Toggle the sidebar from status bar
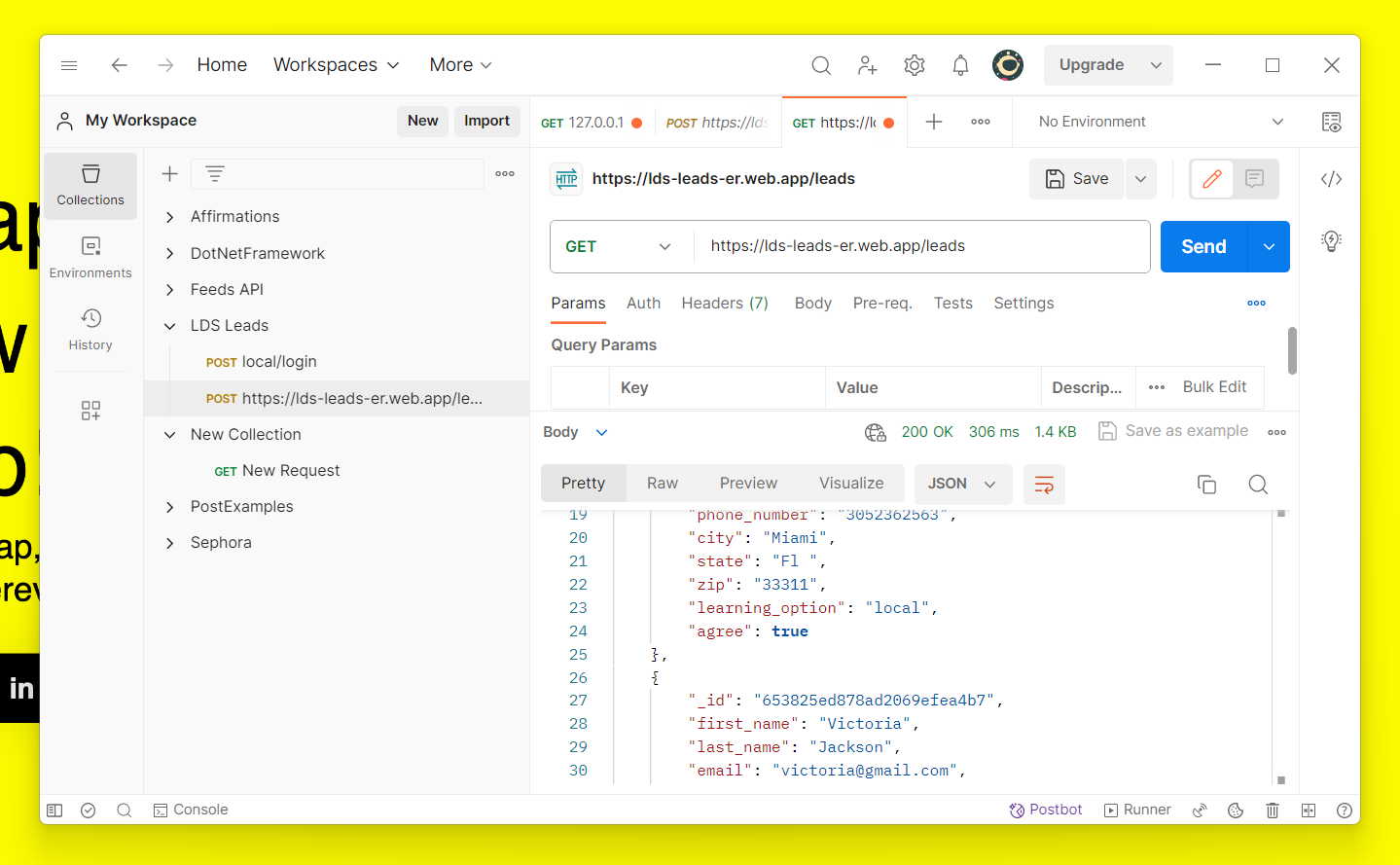Screen dimensions: 1400x865 coord(55,811)
